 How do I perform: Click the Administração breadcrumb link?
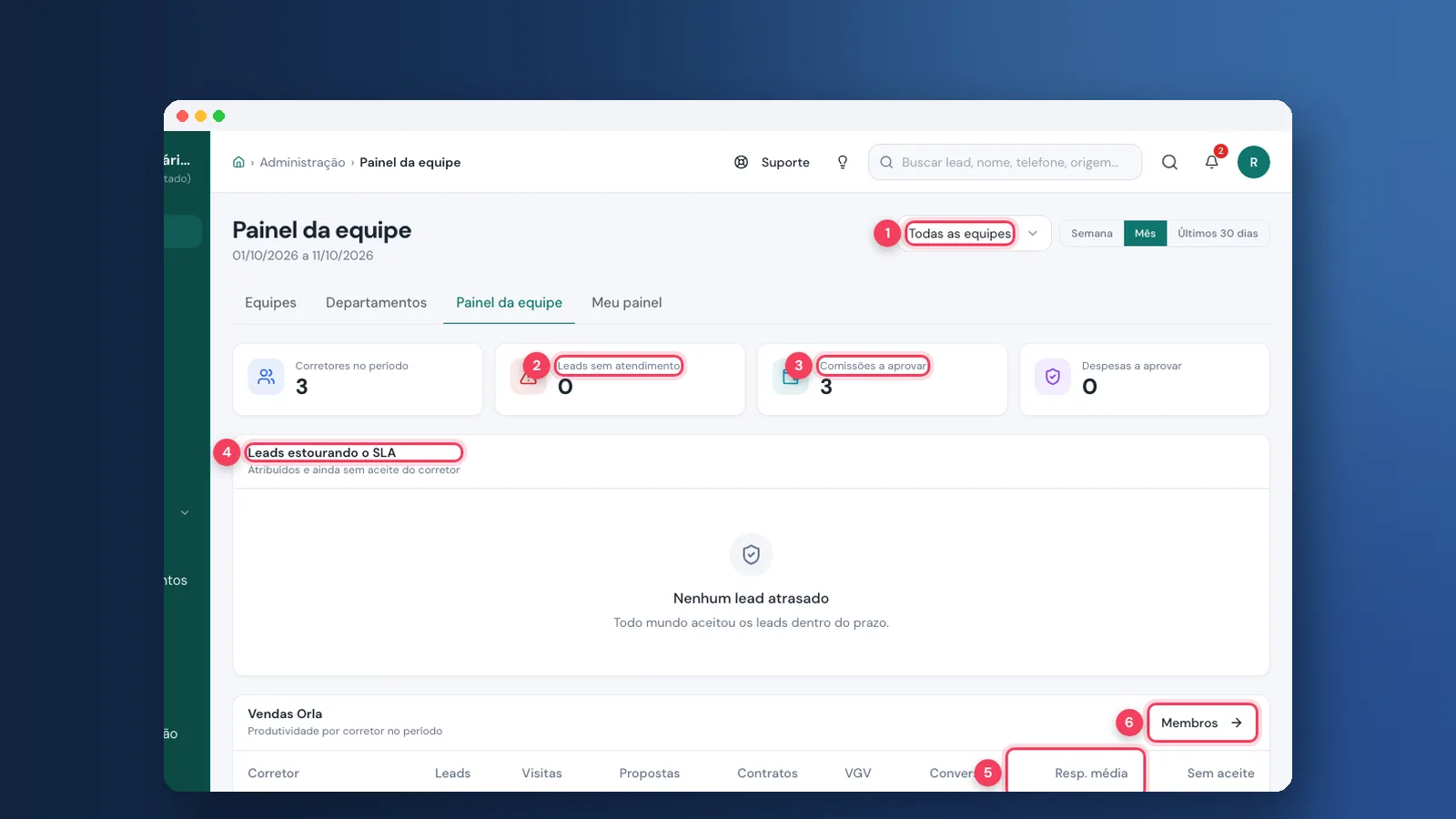302,162
